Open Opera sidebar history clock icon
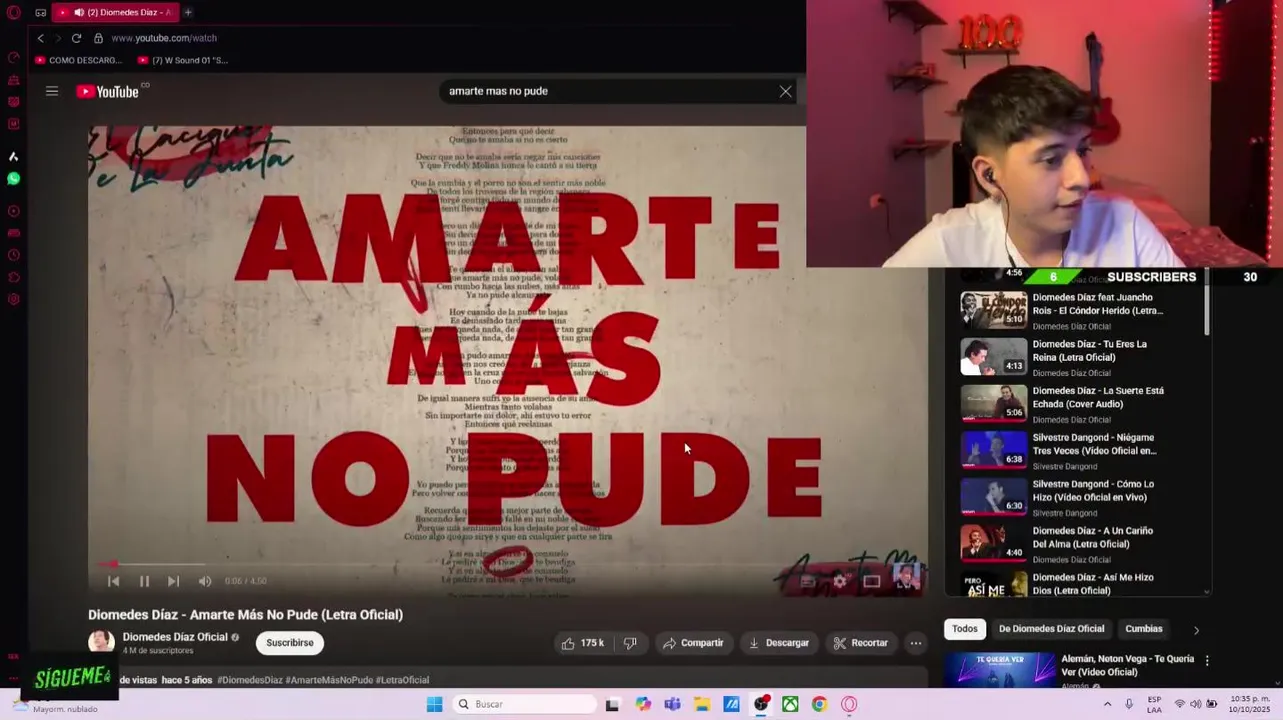The image size is (1283, 720). (13, 255)
